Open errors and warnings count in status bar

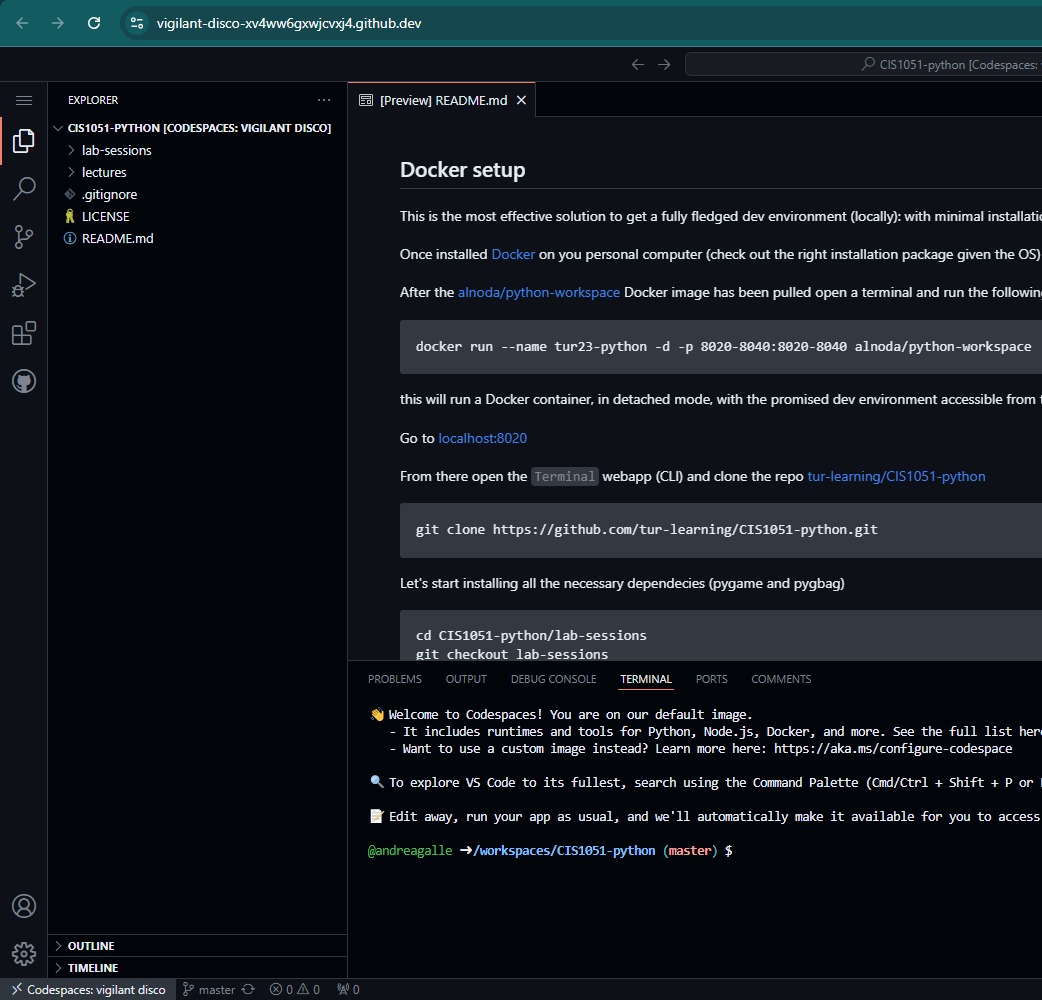tap(294, 989)
